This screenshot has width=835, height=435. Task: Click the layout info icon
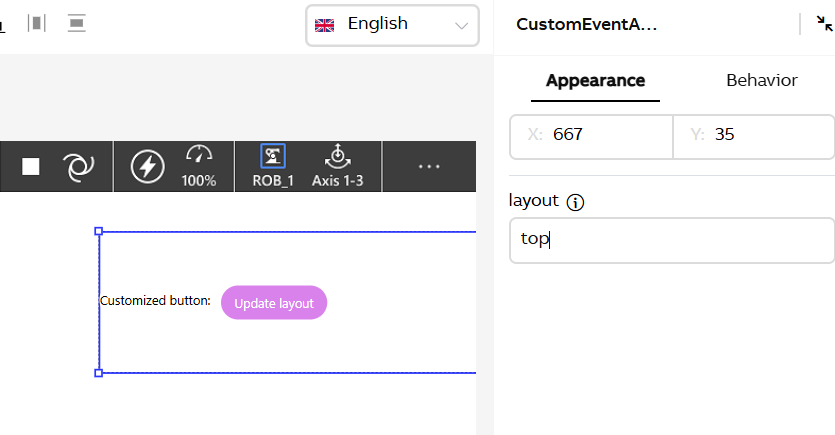[x=575, y=202]
